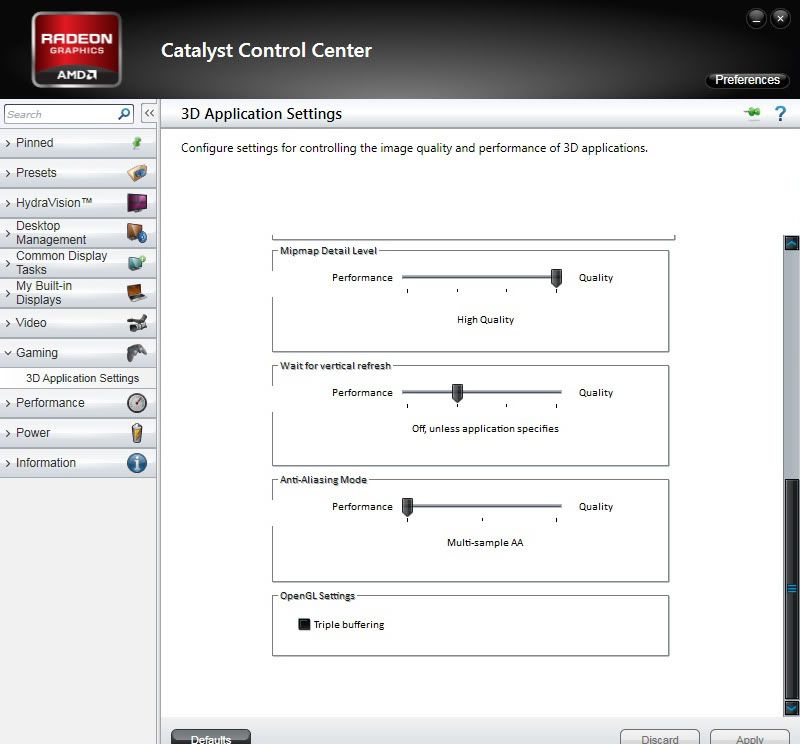This screenshot has height=744, width=800.
Task: Click the Video camera icon
Action: 137,323
